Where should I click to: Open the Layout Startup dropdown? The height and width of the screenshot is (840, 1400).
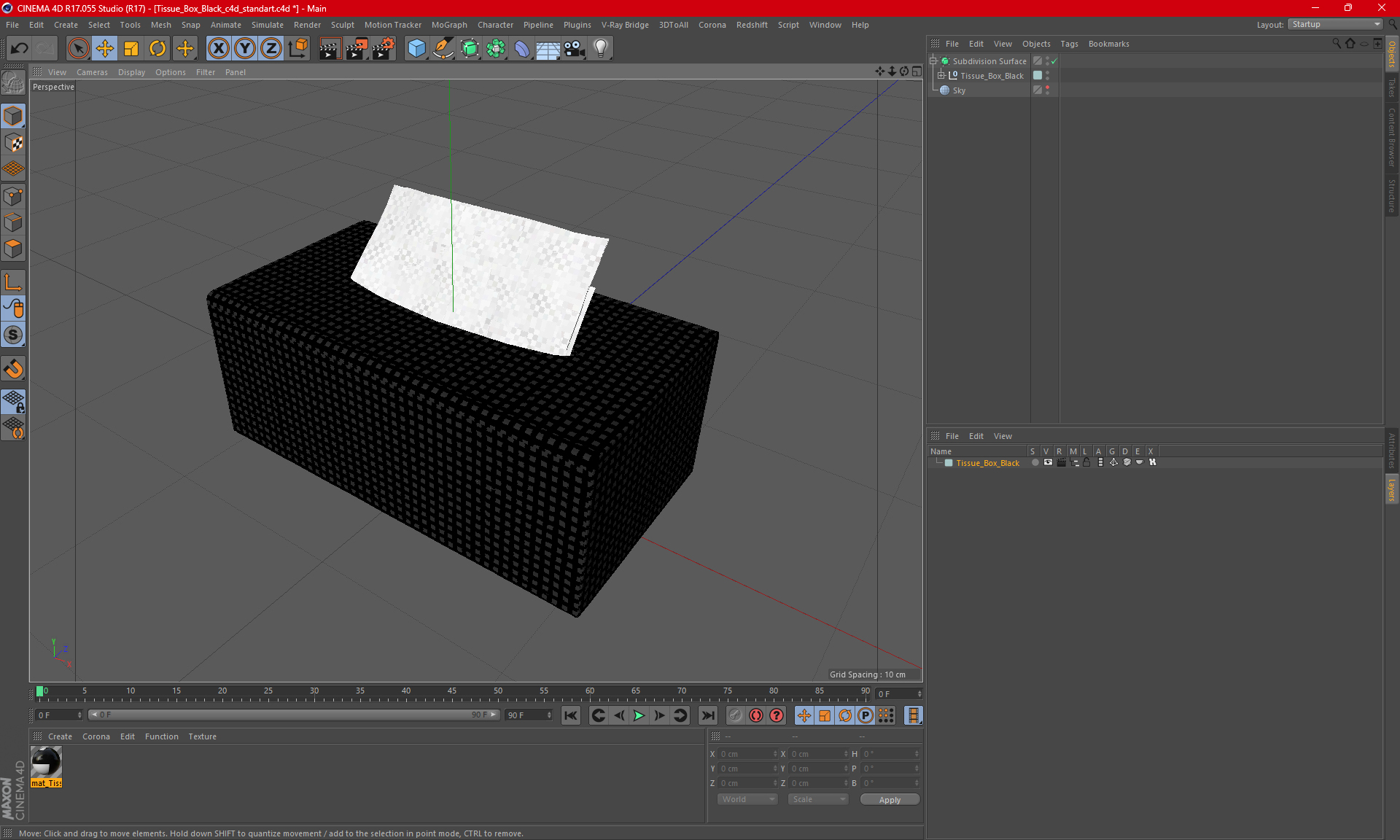[x=1336, y=24]
